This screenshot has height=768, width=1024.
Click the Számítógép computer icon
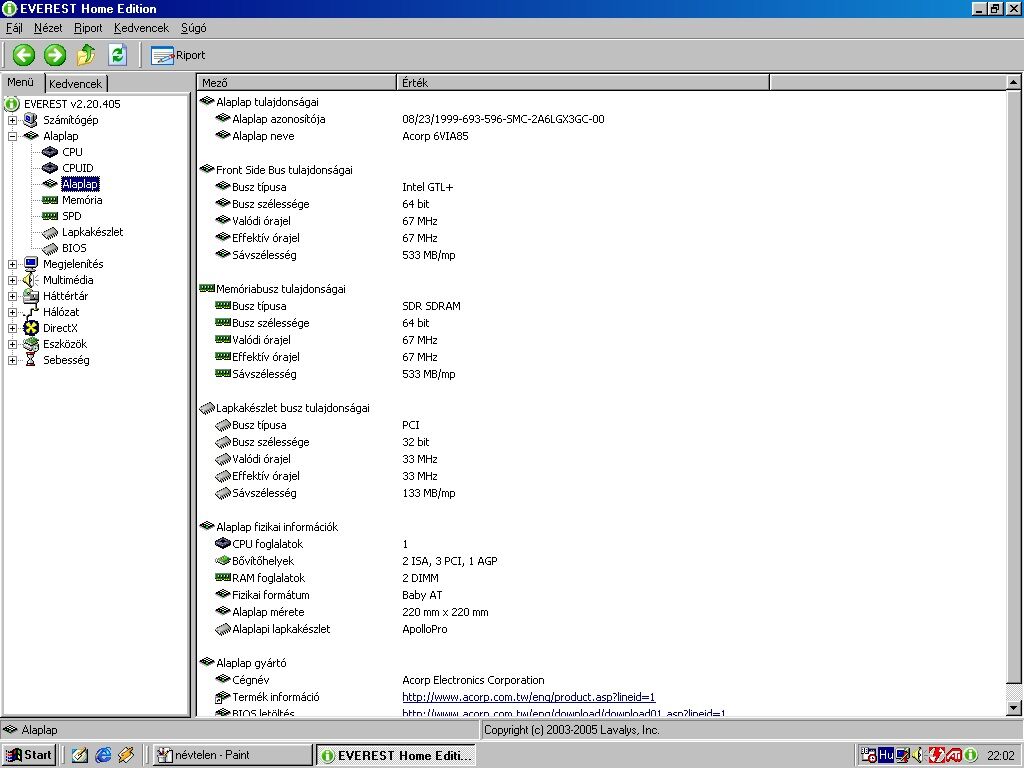point(31,120)
